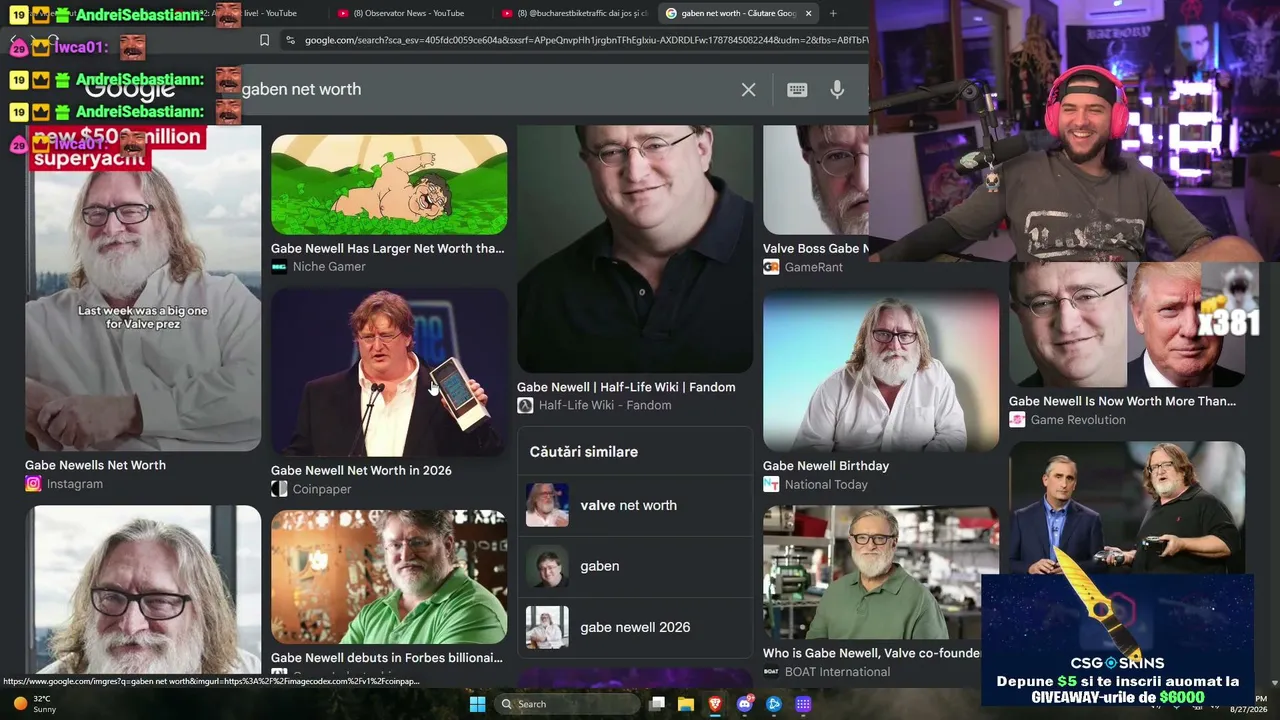Switch to the bucharestbiketraffic YouTube tab

click(575, 13)
